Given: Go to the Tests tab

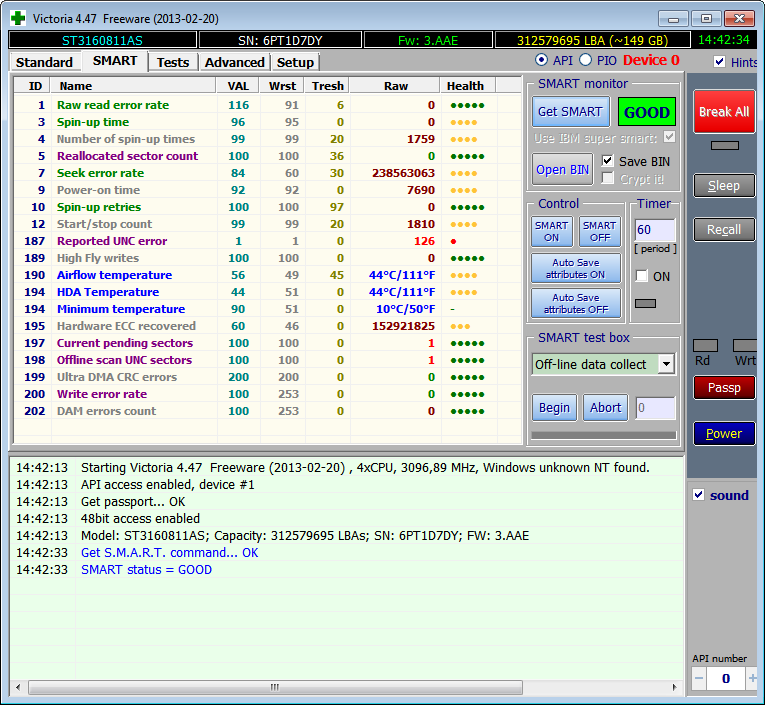Looking at the screenshot, I should tap(173, 62).
